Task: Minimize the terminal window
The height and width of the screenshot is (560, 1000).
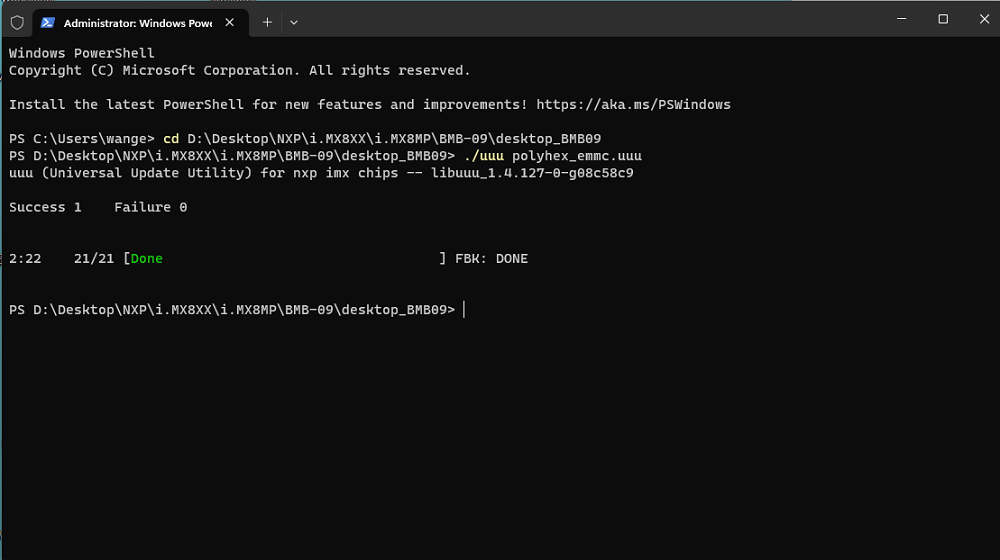Action: pos(901,19)
